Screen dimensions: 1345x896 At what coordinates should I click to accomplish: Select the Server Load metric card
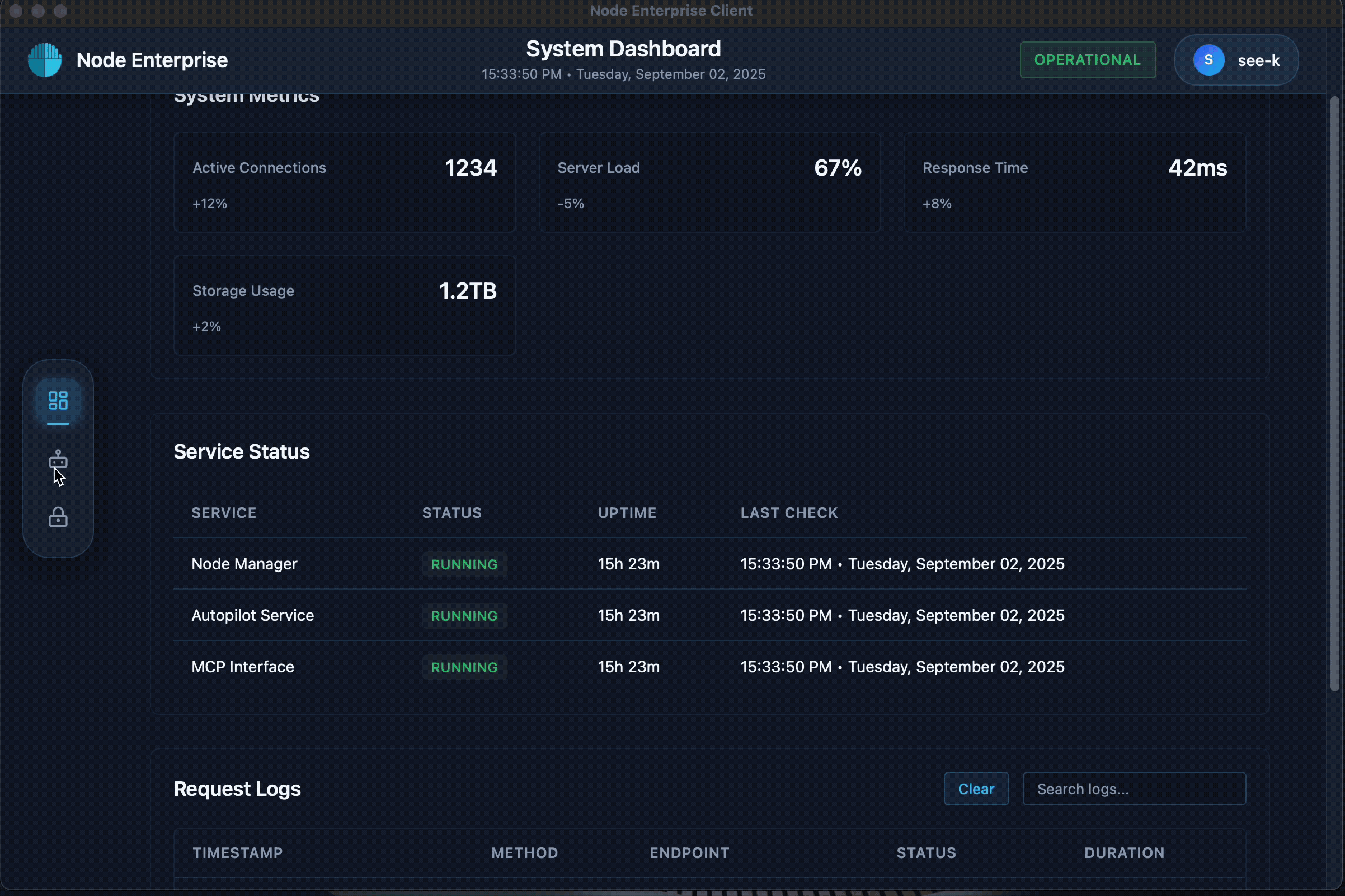click(709, 183)
